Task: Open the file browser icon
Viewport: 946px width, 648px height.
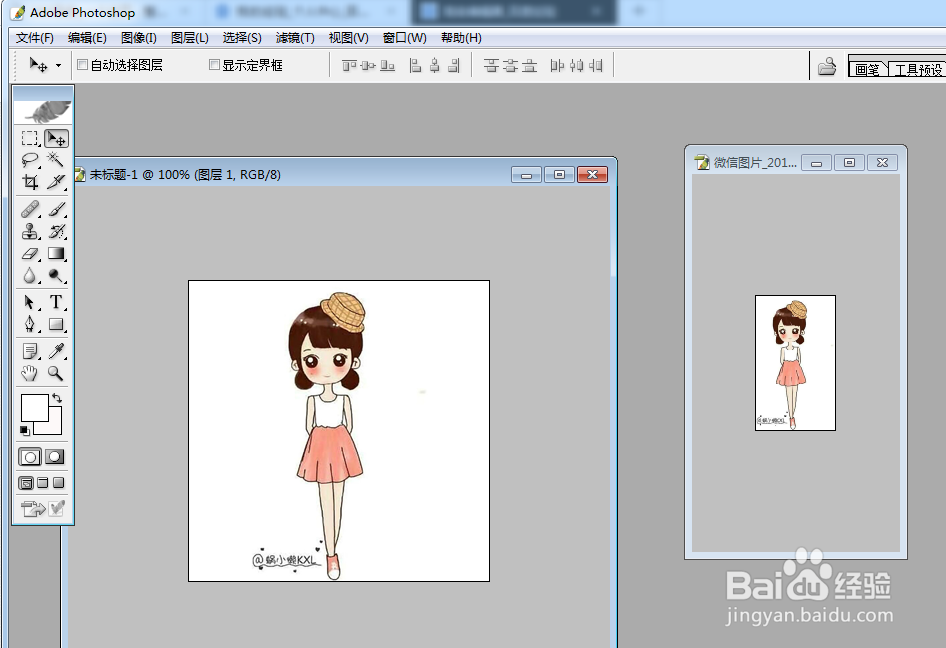Action: [x=827, y=65]
